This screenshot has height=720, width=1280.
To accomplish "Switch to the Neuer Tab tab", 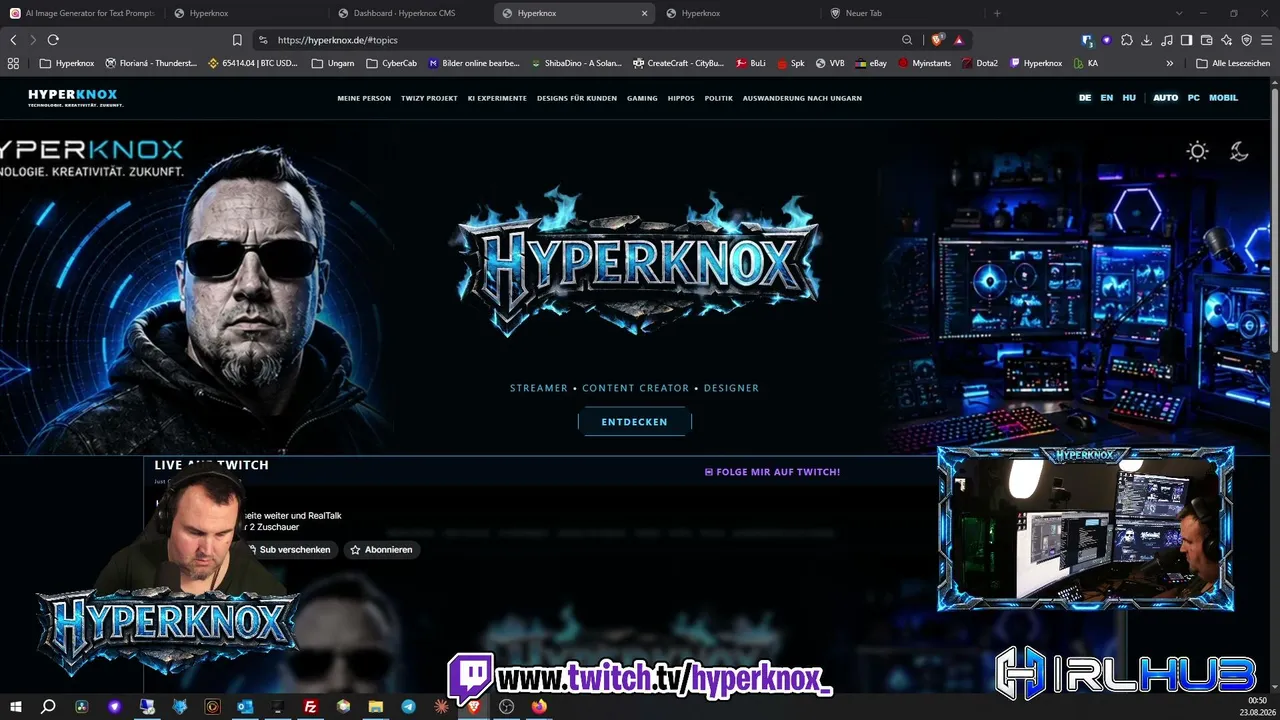I will [x=902, y=13].
